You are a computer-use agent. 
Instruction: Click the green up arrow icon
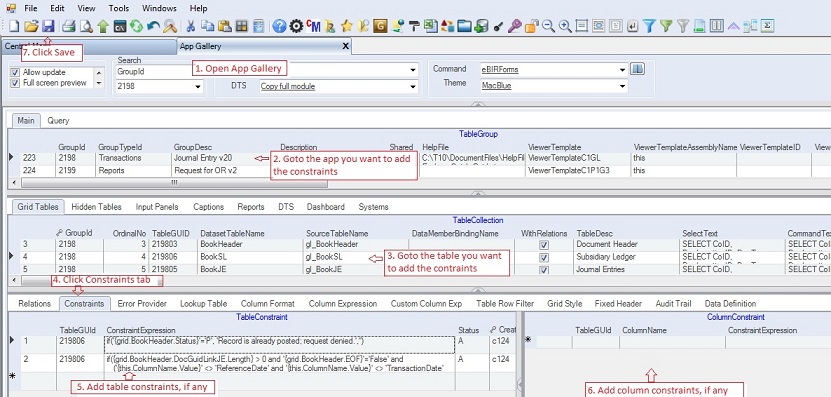pyautogui.click(x=103, y=26)
